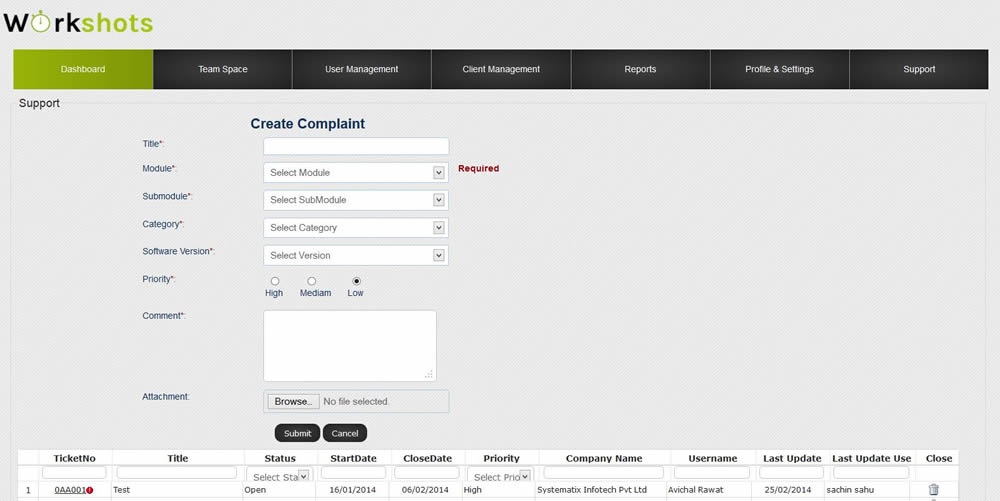The height and width of the screenshot is (501, 1000).
Task: Click the trash icon in ticket row
Action: pyautogui.click(x=933, y=490)
